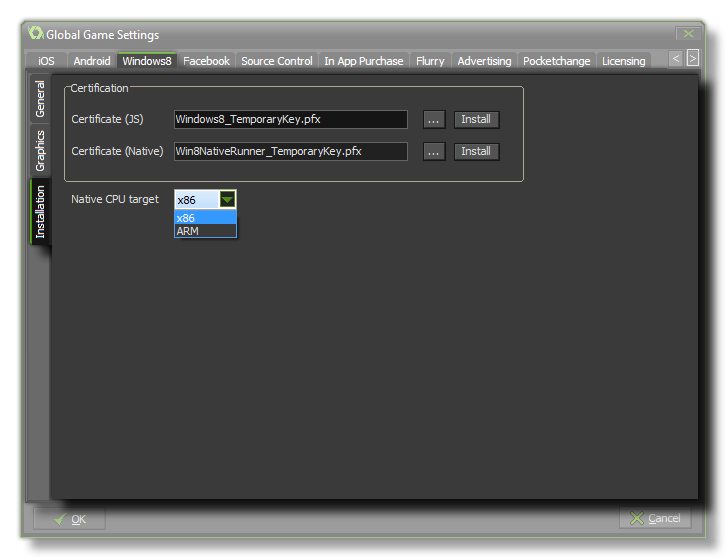Go to the Source Control tab
This screenshot has width=726, height=558.
pos(277,61)
